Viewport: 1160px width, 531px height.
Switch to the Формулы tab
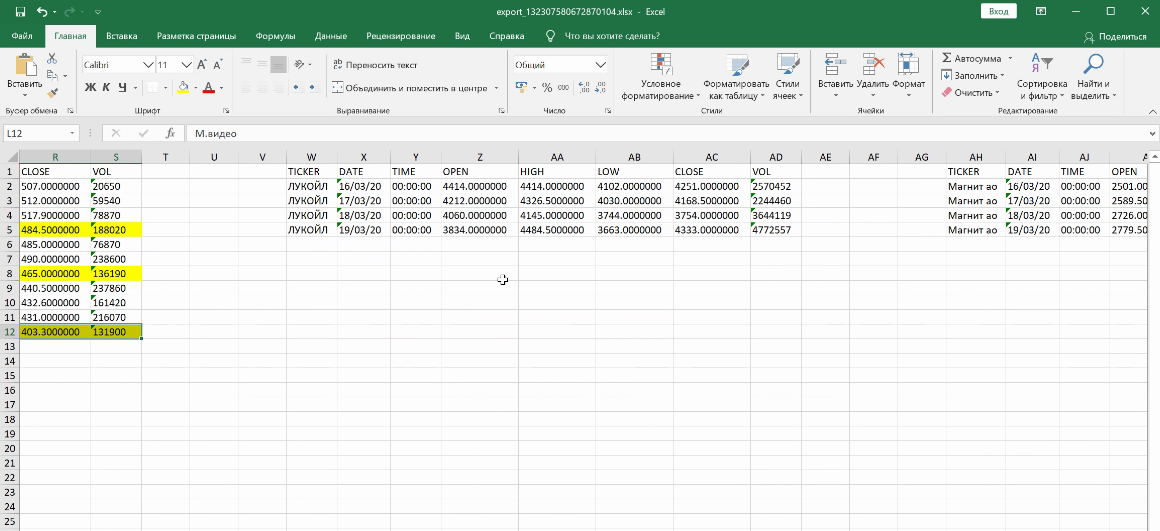275,36
